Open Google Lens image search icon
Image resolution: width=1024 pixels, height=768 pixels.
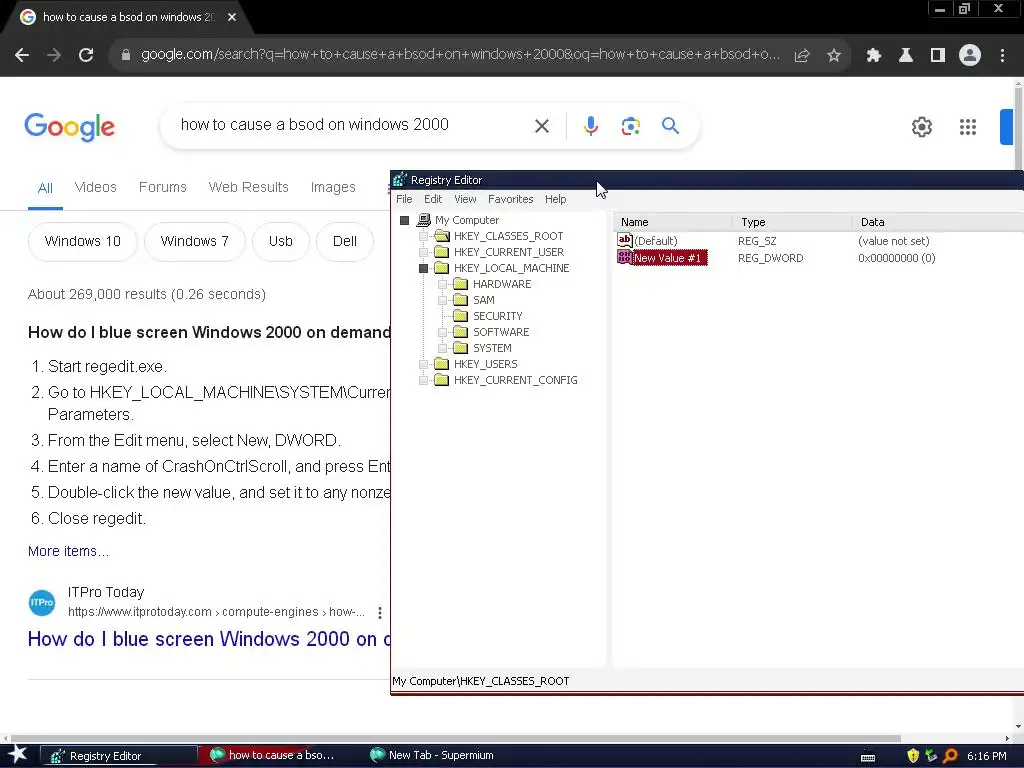click(630, 126)
